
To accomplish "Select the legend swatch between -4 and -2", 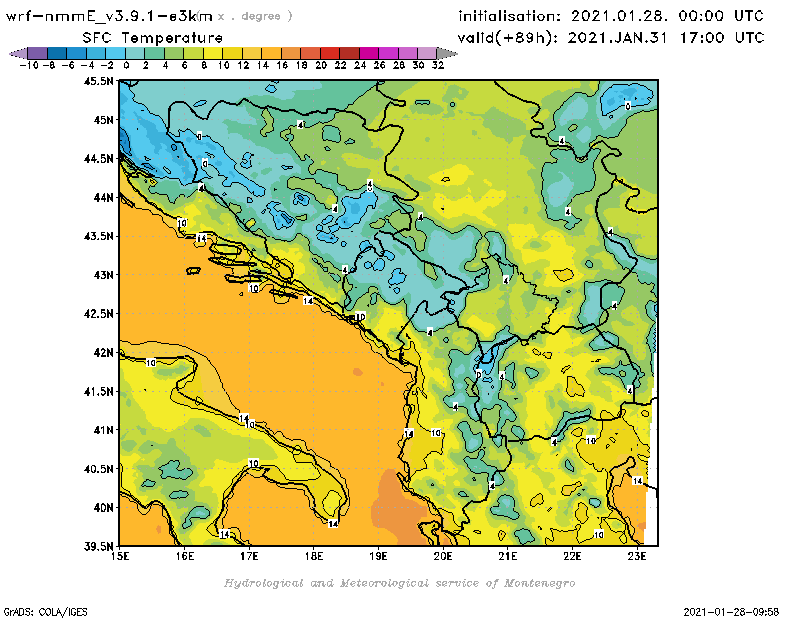I will (x=95, y=53).
